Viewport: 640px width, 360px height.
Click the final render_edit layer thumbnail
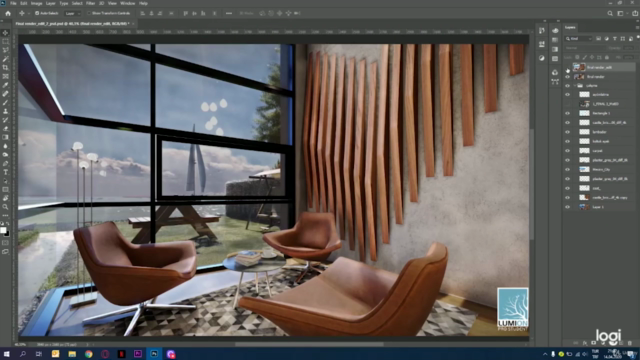click(x=579, y=67)
